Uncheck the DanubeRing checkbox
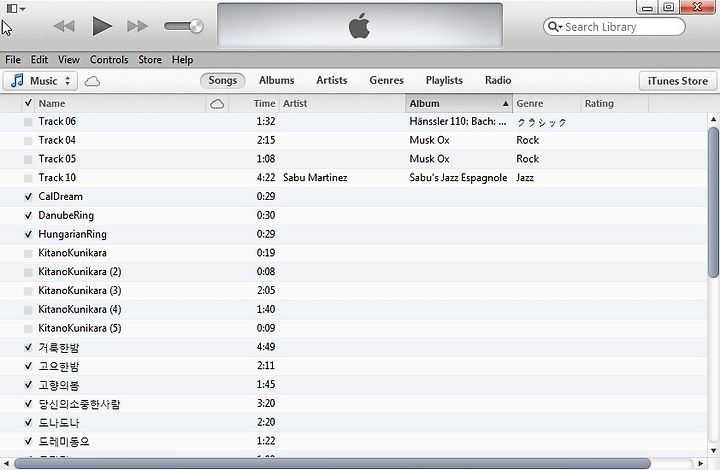Viewport: 720px width, 470px height. 28,216
